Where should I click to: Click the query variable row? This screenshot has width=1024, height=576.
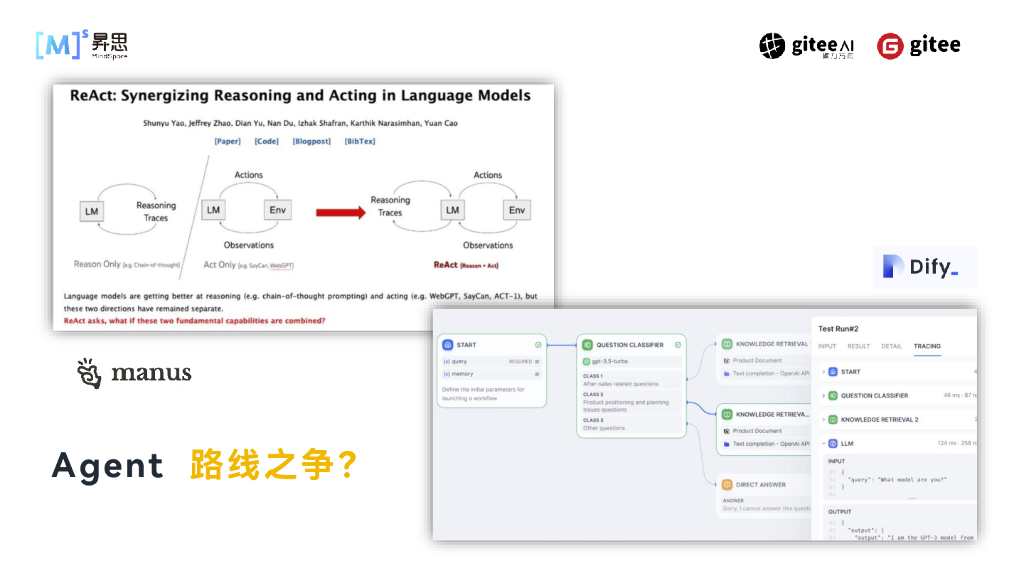click(x=492, y=361)
